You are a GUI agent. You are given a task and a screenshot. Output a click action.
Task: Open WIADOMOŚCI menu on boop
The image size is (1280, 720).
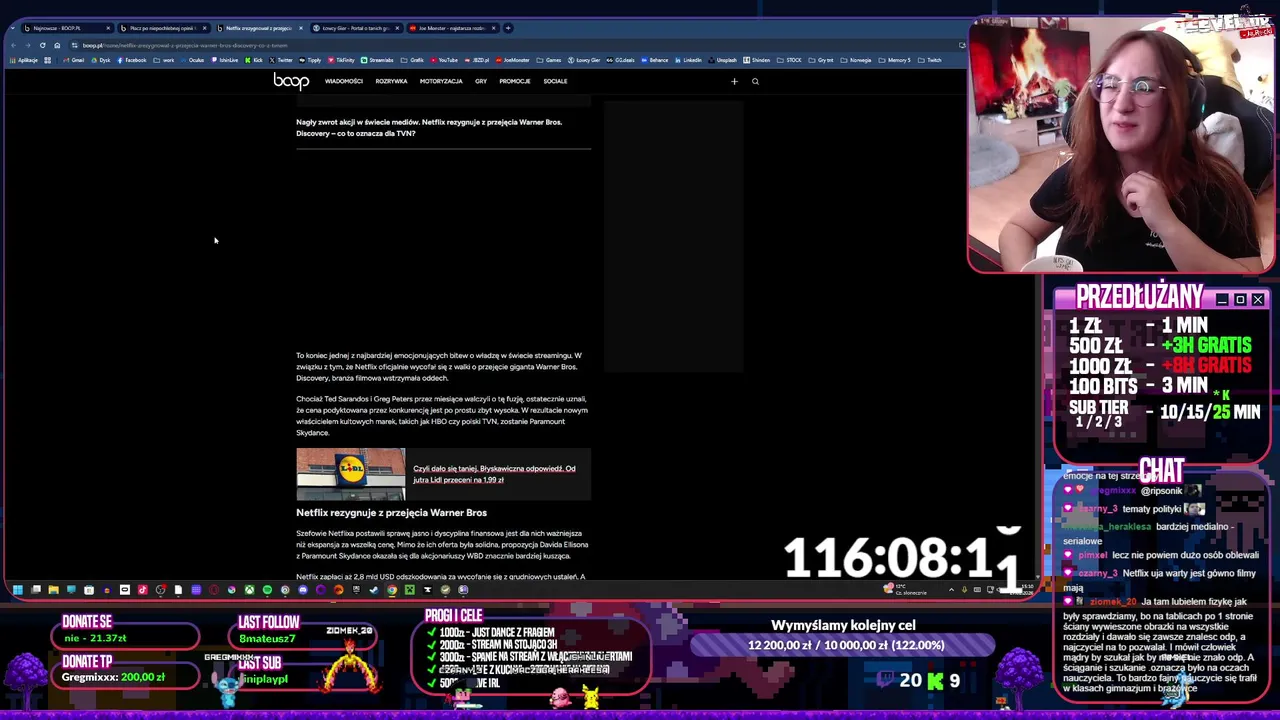point(343,81)
